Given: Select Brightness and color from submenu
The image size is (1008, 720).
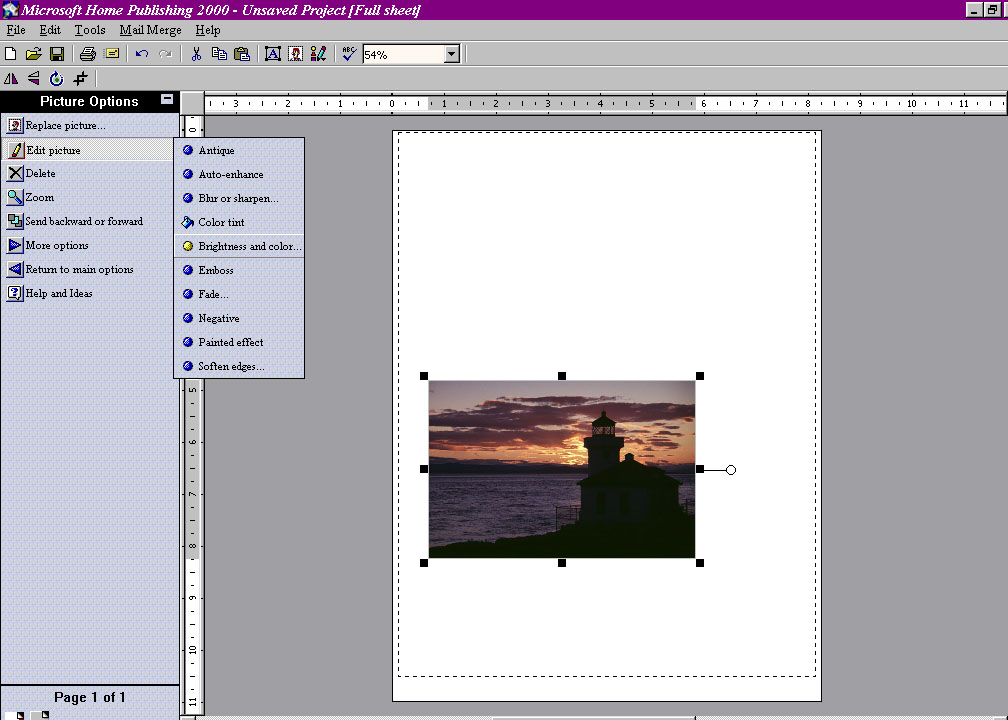Looking at the screenshot, I should [248, 246].
